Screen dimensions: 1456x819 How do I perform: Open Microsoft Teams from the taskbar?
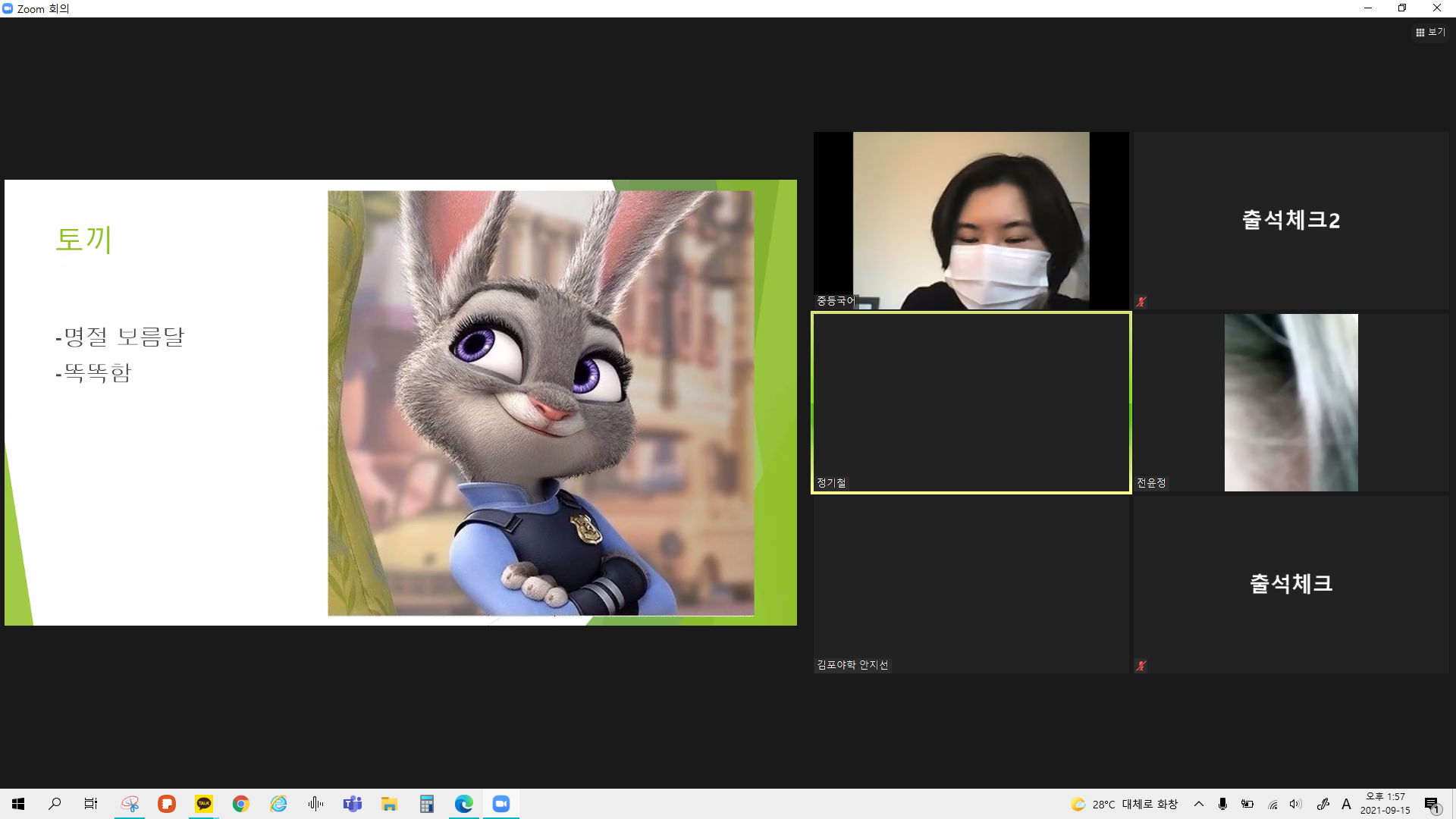tap(353, 804)
